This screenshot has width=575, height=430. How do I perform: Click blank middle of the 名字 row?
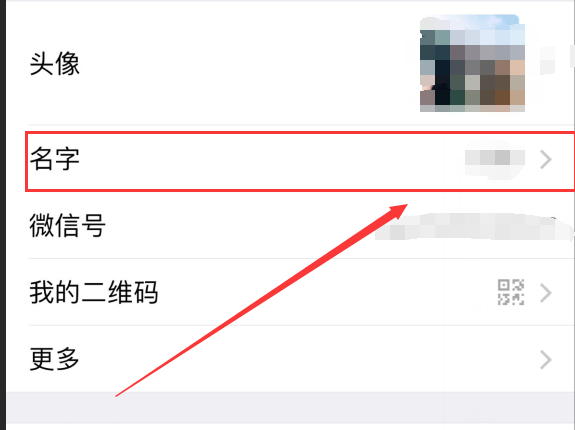(271, 159)
